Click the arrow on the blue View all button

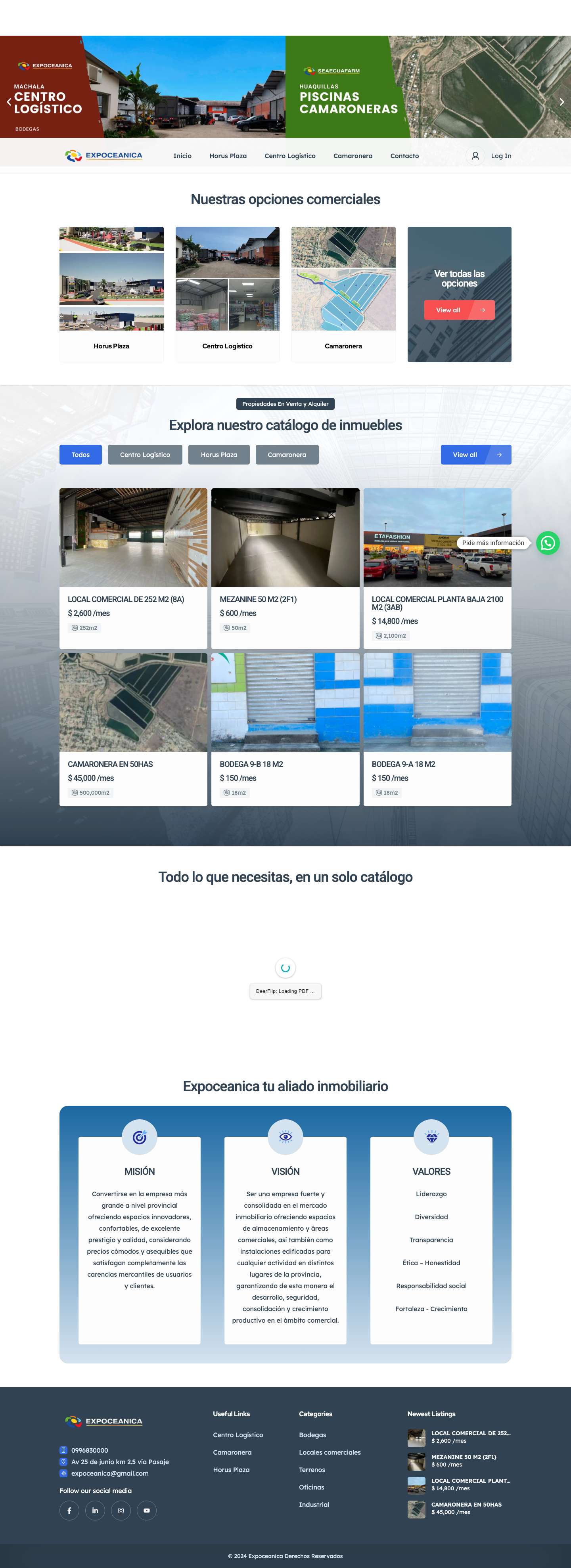click(x=499, y=455)
